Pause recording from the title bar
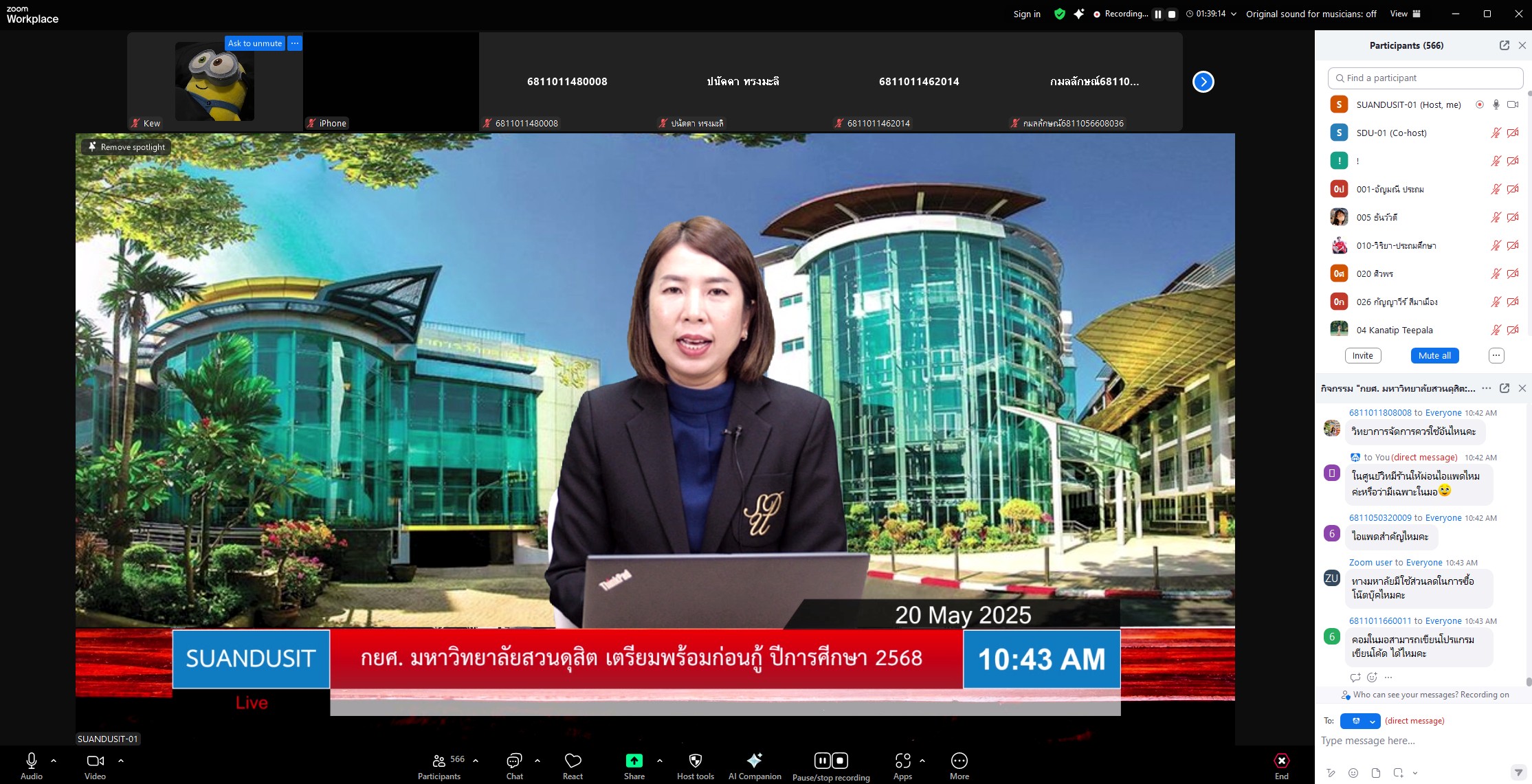This screenshot has height=784, width=1532. click(1157, 14)
